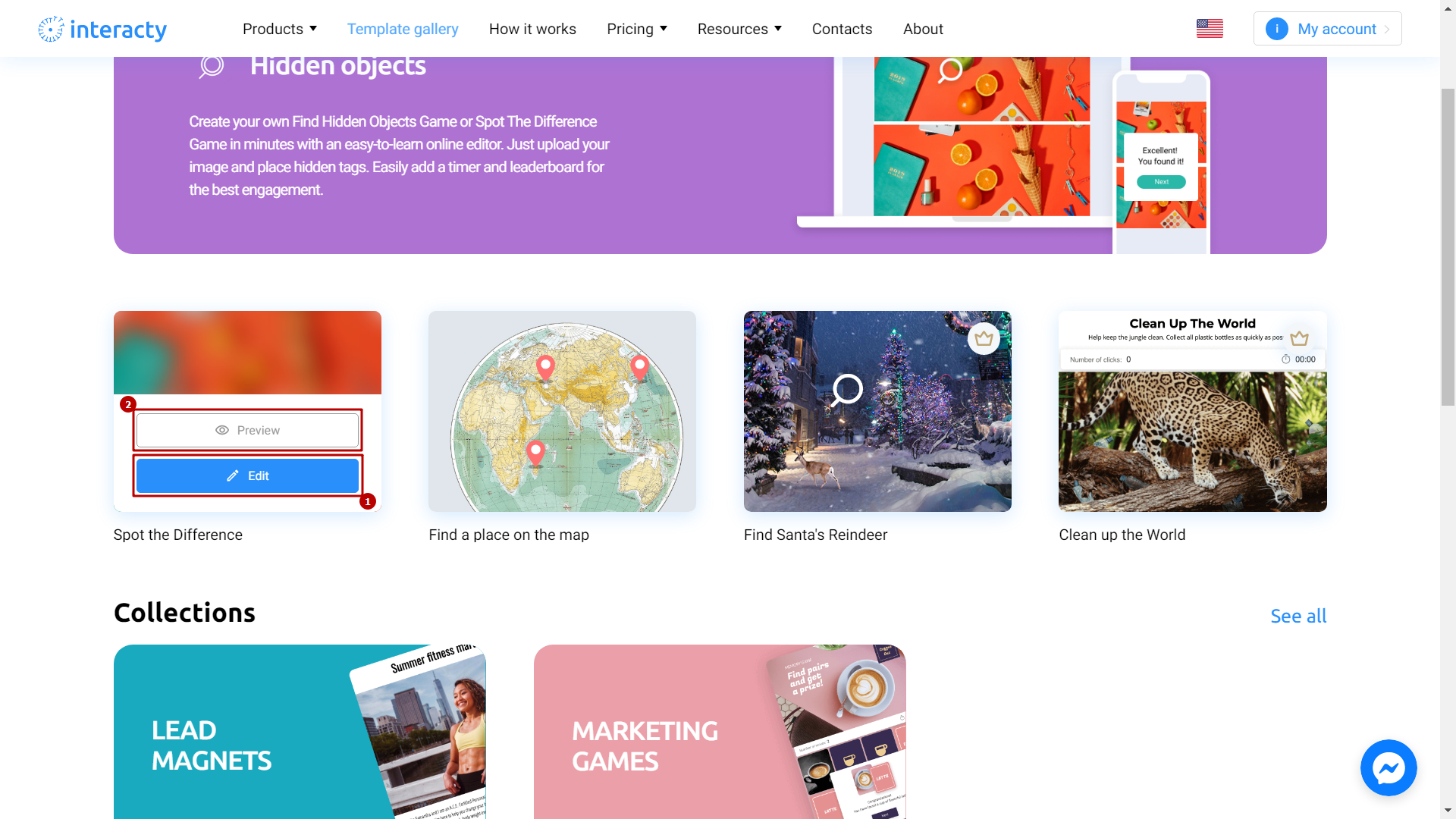Toggle Preview on Spot the Difference template
Image resolution: width=1456 pixels, height=819 pixels.
click(x=247, y=429)
